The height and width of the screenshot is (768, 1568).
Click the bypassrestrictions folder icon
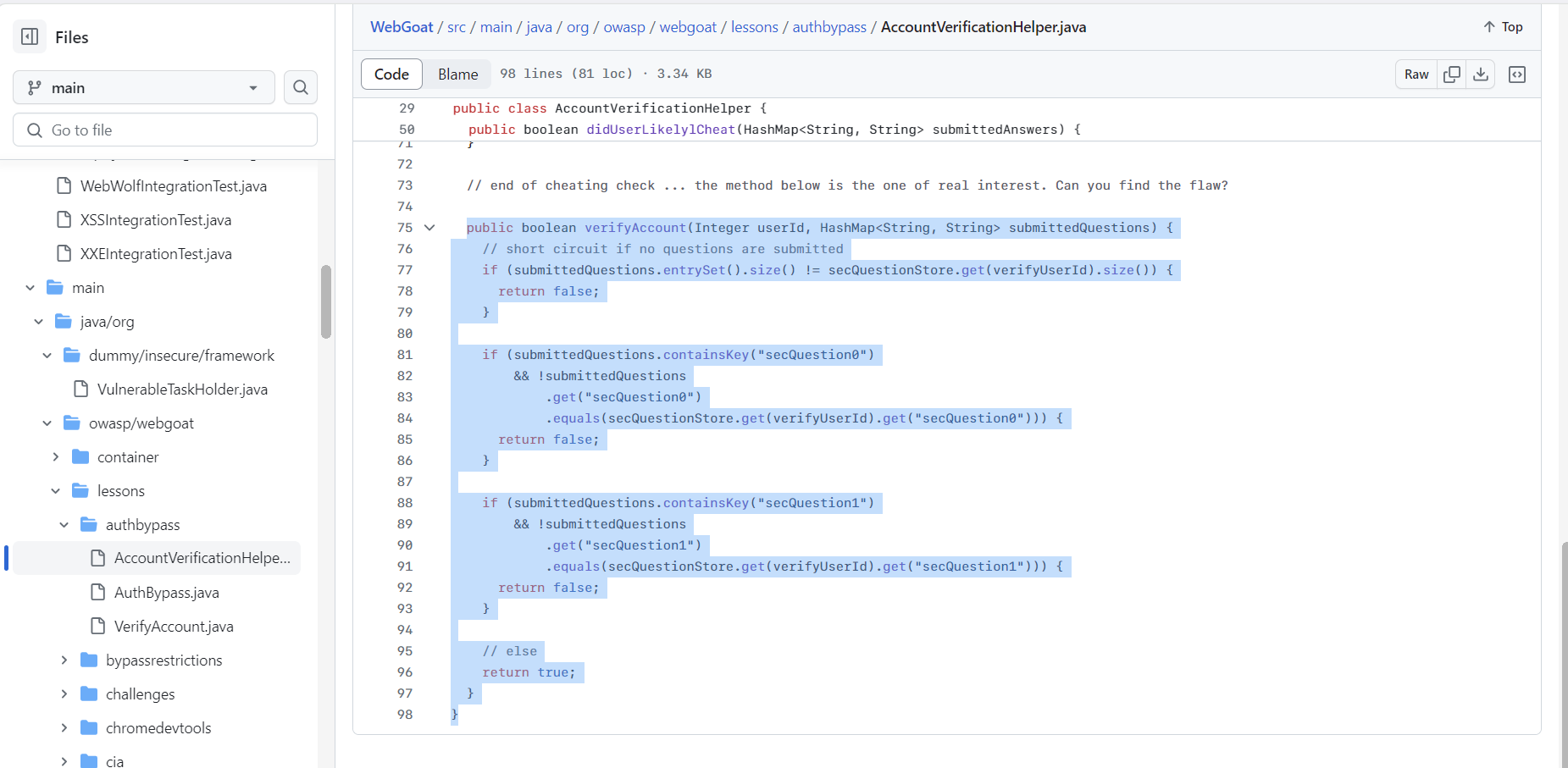[x=89, y=660]
